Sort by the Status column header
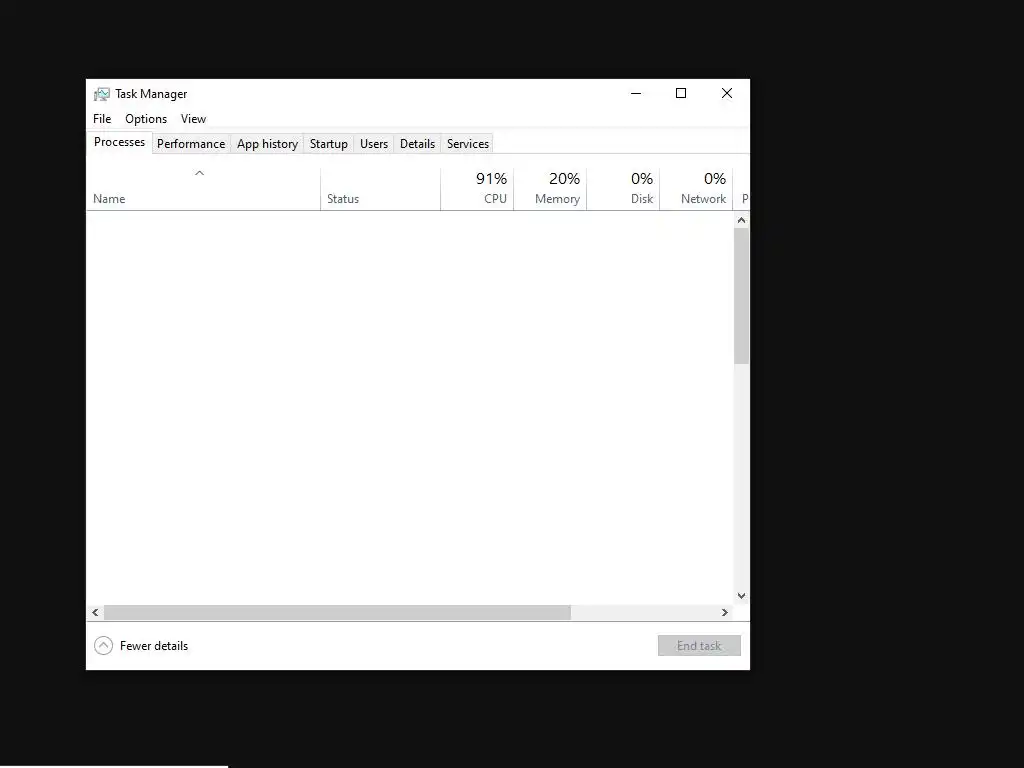This screenshot has width=1024, height=768. 380,189
